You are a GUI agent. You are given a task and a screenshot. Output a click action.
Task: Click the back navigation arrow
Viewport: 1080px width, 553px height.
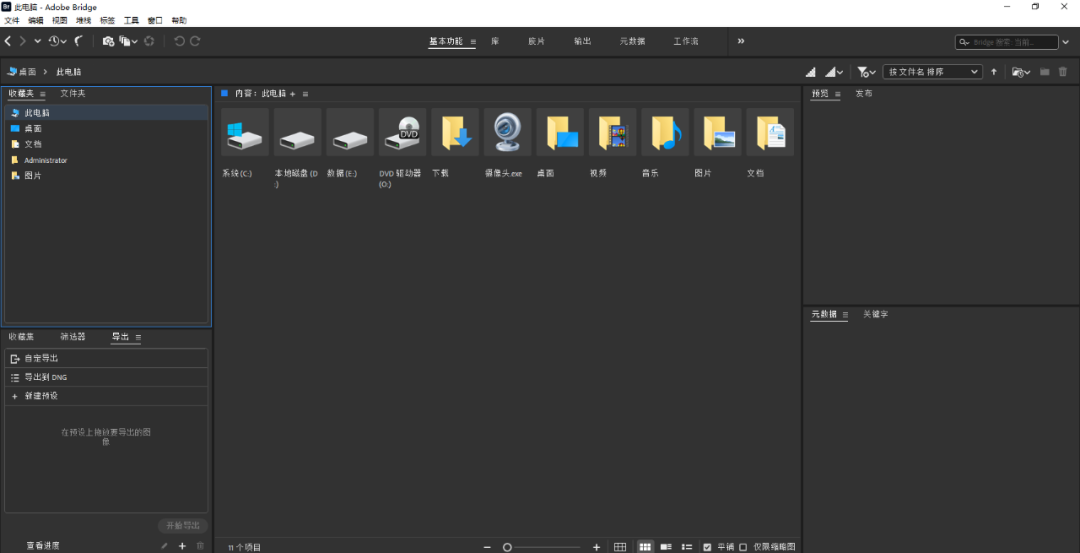8,41
